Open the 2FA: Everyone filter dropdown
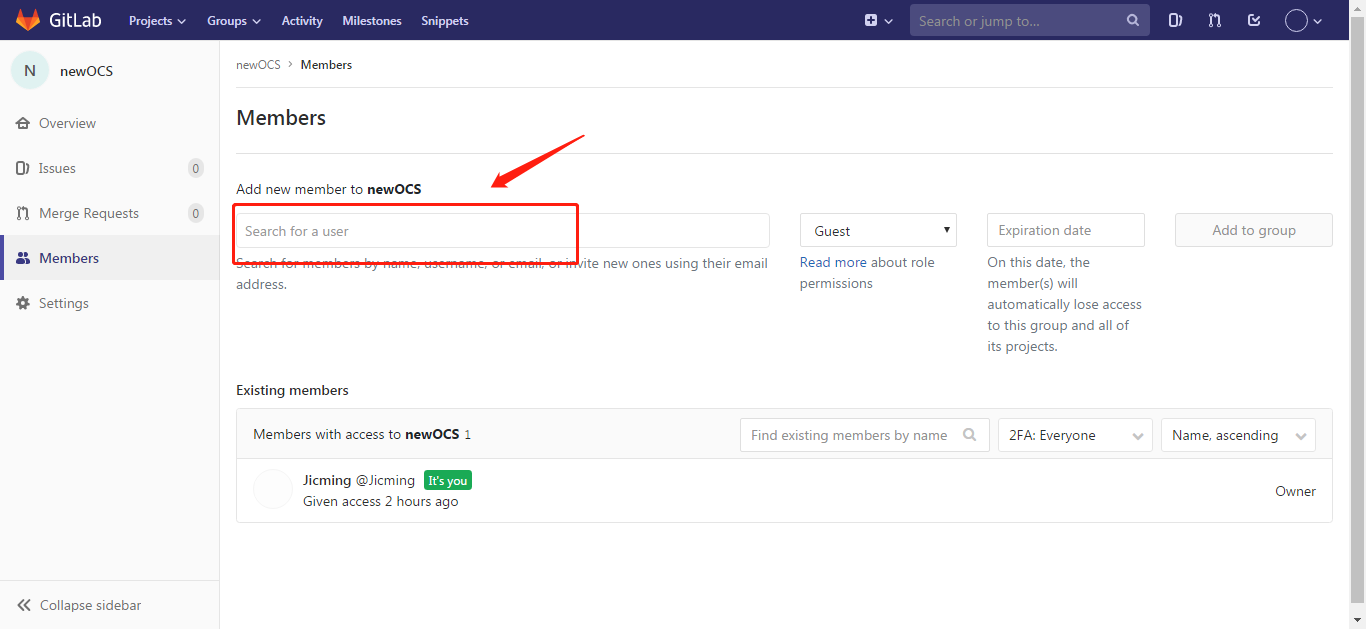The image size is (1366, 629). pyautogui.click(x=1074, y=435)
